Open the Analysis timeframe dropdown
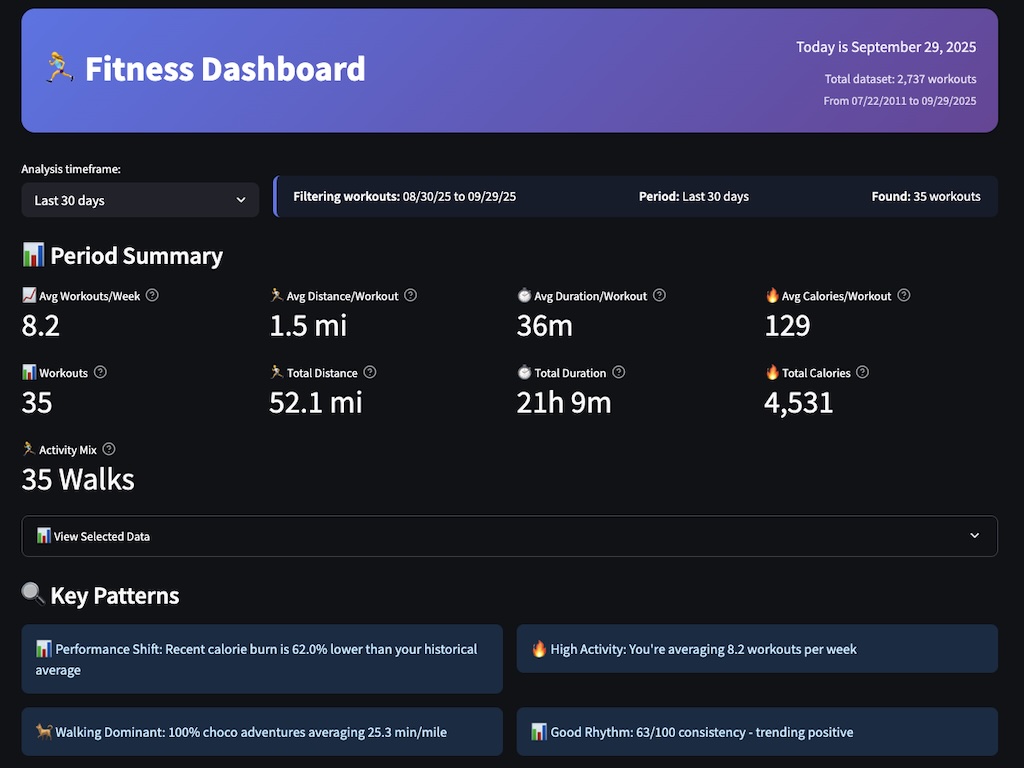The width and height of the screenshot is (1024, 768). coord(140,200)
